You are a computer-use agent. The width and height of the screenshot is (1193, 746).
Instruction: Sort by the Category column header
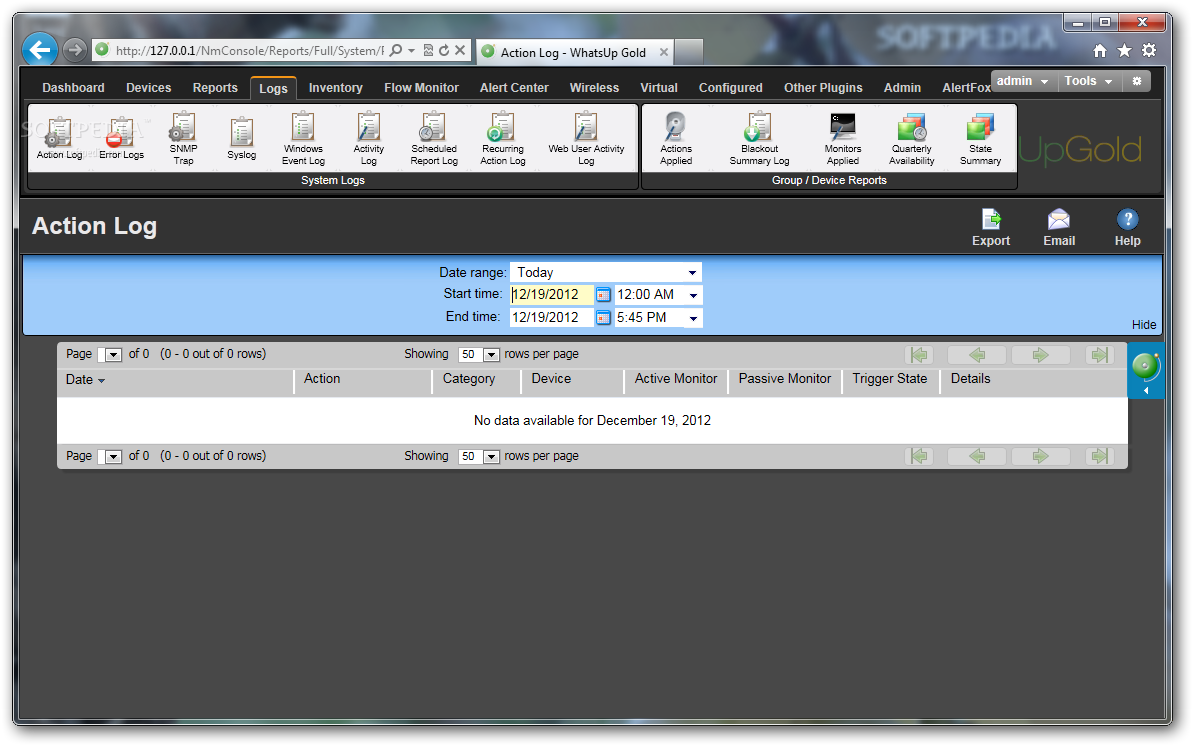click(x=469, y=378)
